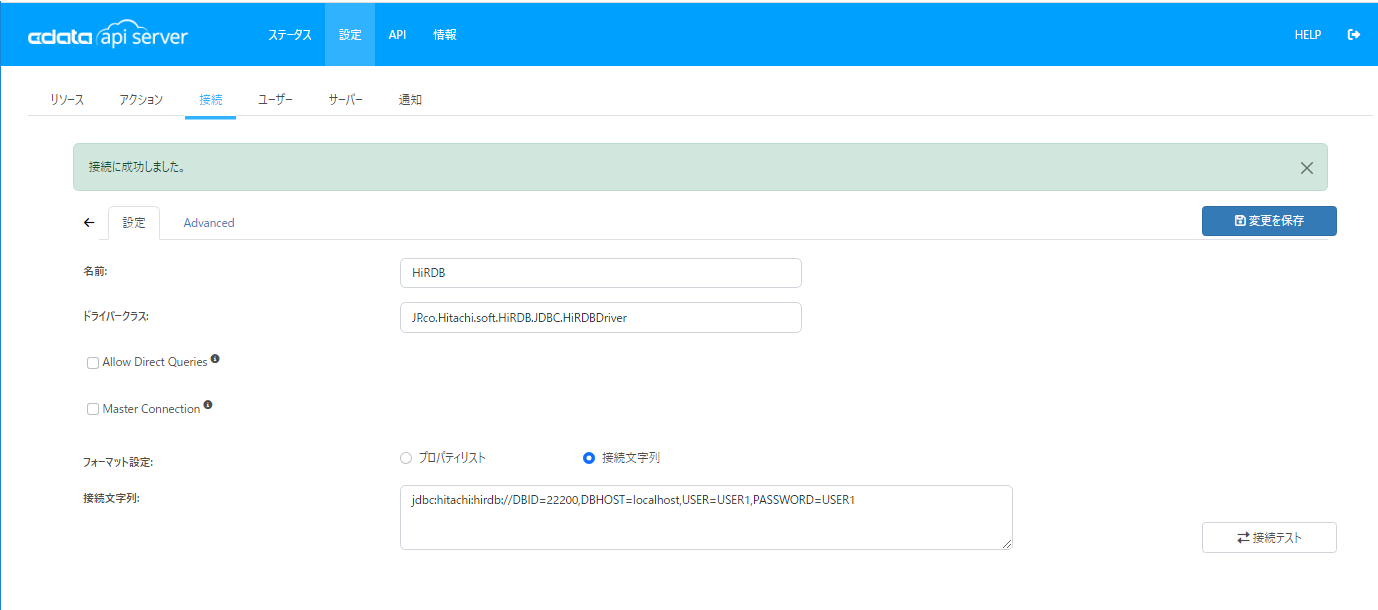Image resolution: width=1378 pixels, height=610 pixels.
Task: Click the logout icon in header
Action: (x=1354, y=35)
